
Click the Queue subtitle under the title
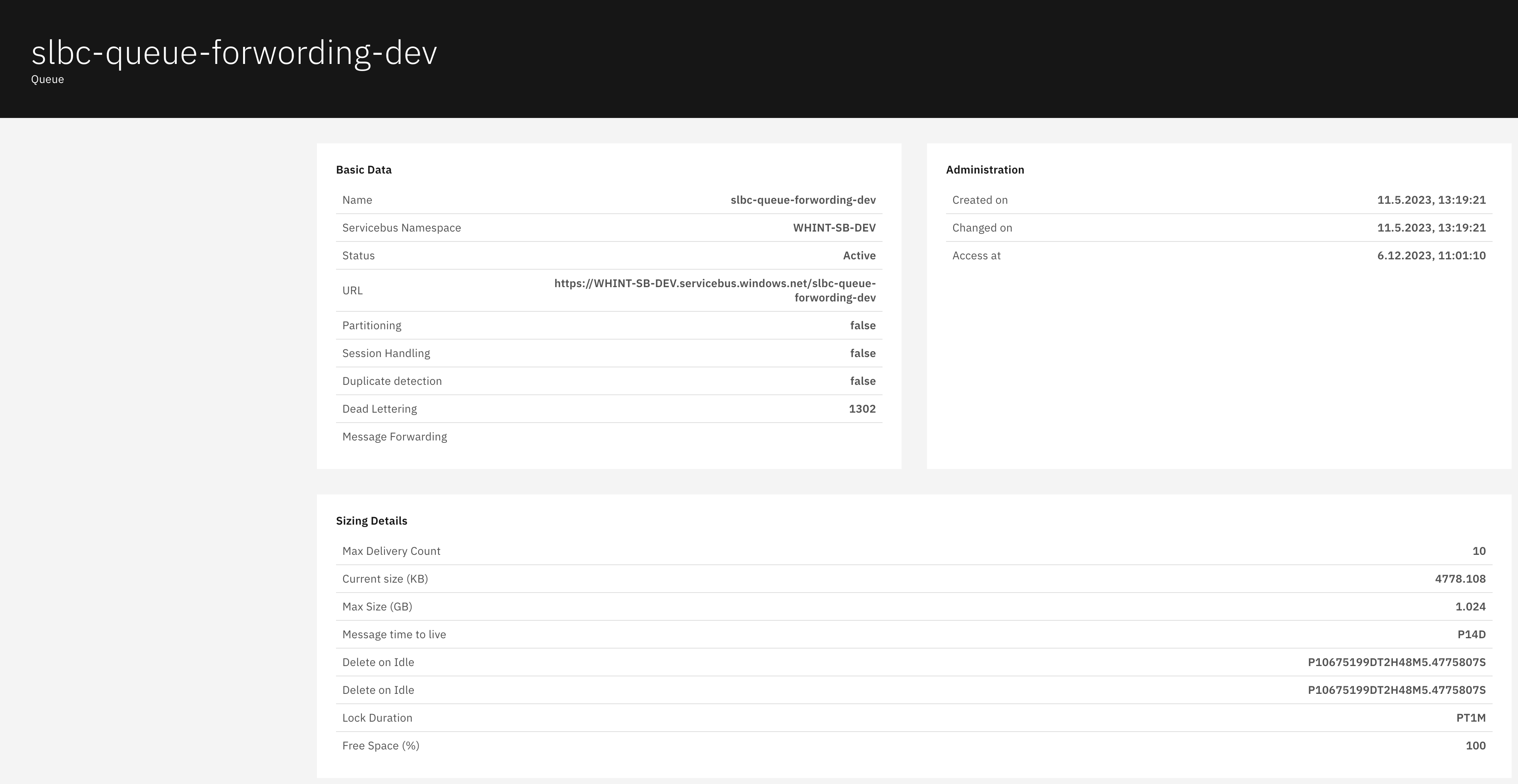(x=48, y=79)
